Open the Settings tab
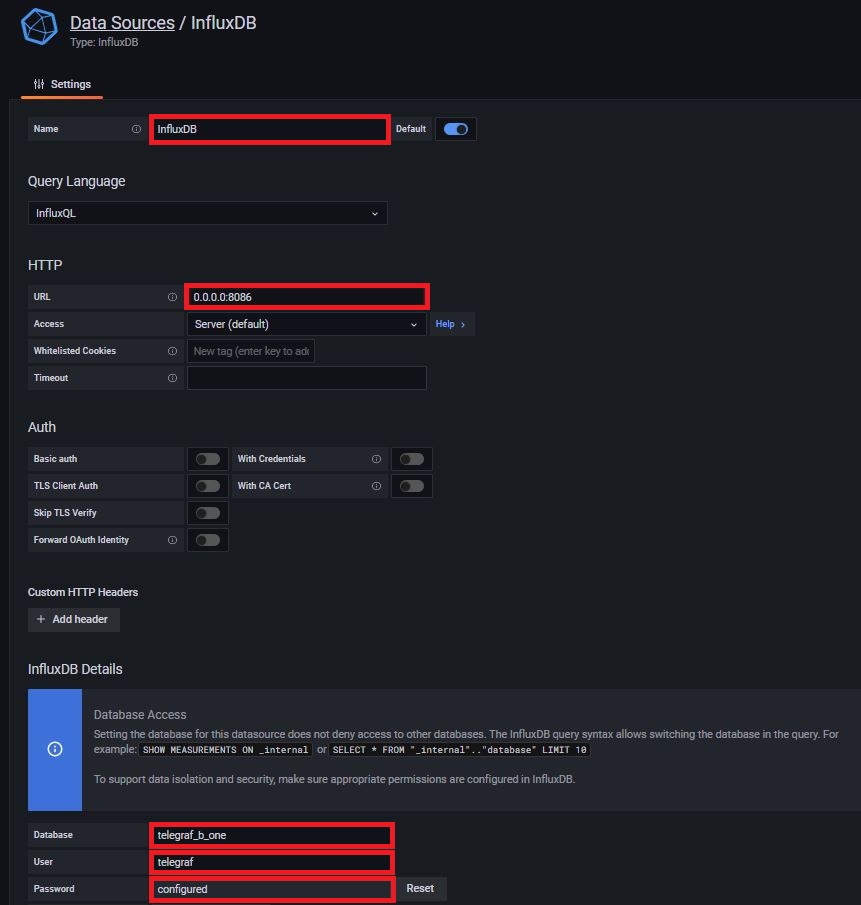This screenshot has width=861, height=905. coord(62,84)
